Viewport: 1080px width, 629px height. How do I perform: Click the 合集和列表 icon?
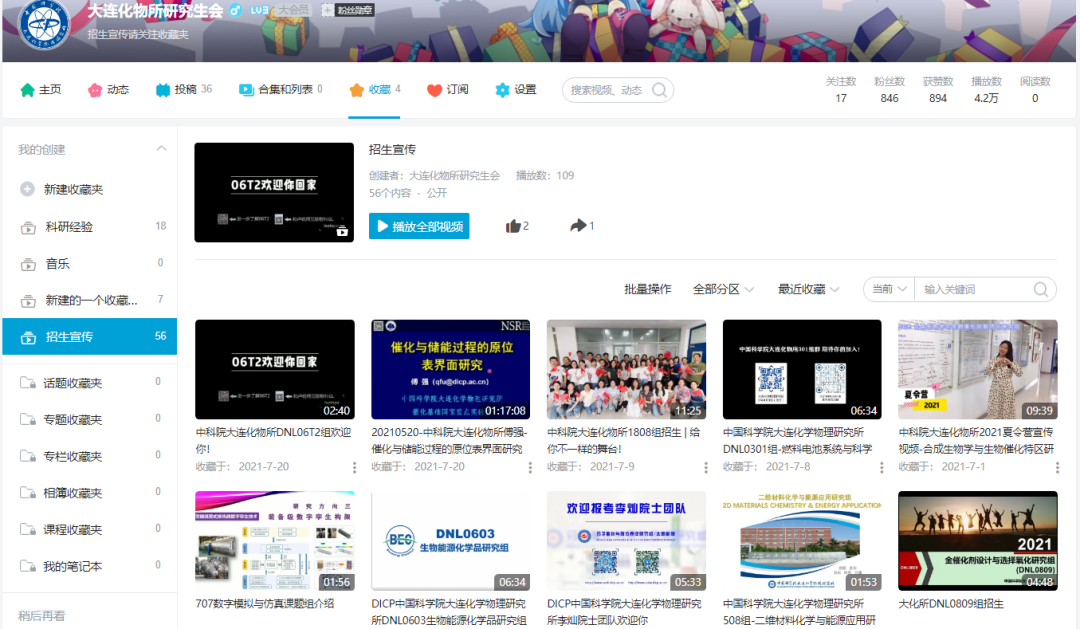246,90
